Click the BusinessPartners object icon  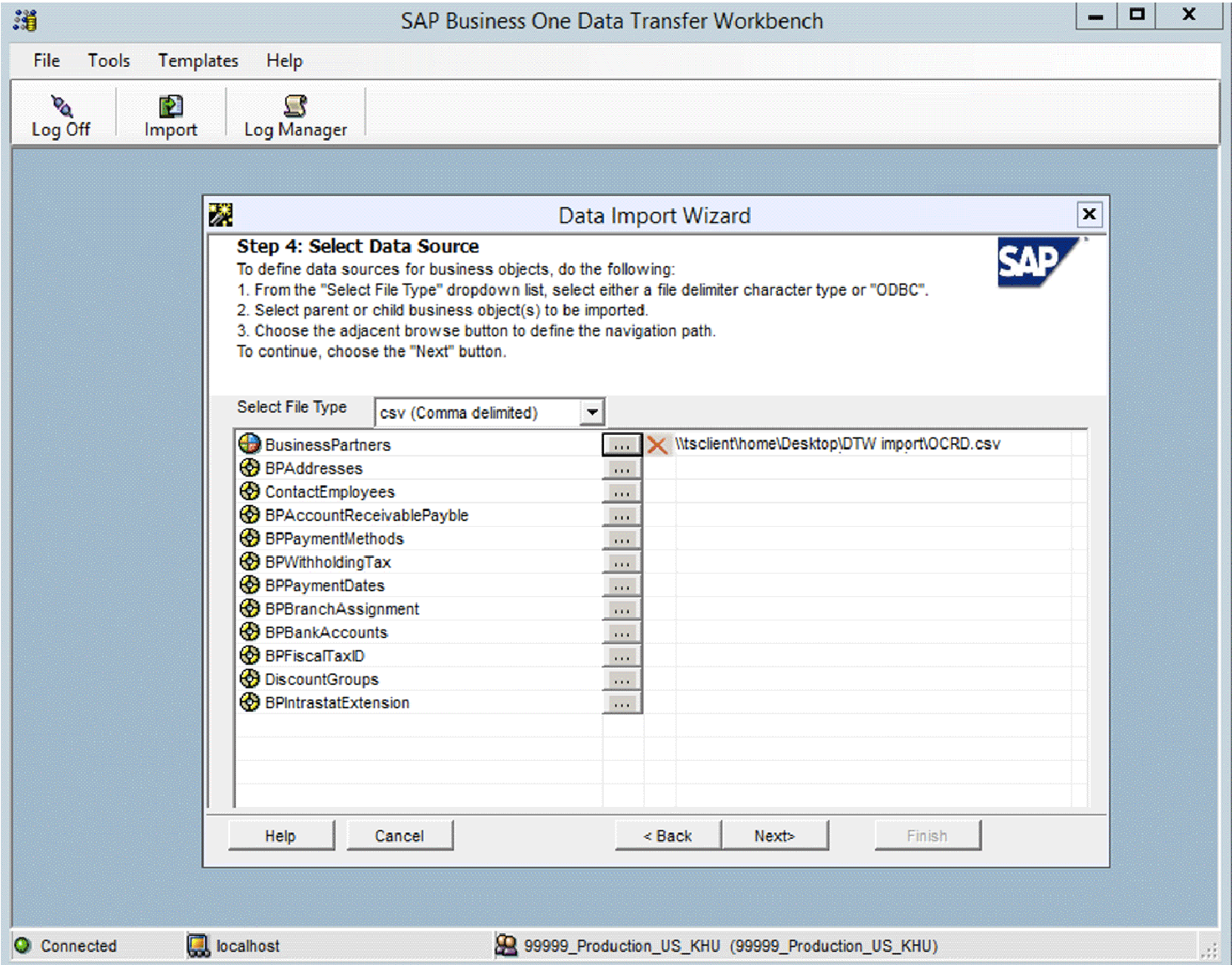point(249,443)
